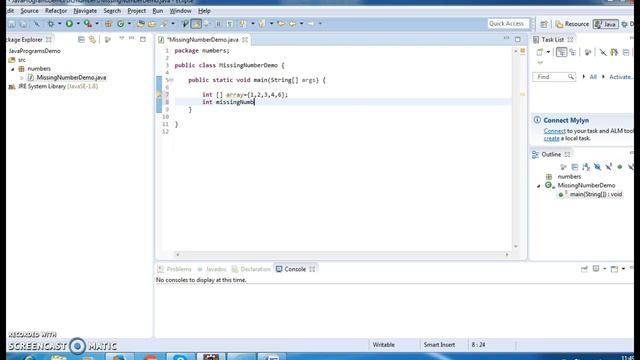
Task: Click the Find field in Task List
Action: (554, 77)
